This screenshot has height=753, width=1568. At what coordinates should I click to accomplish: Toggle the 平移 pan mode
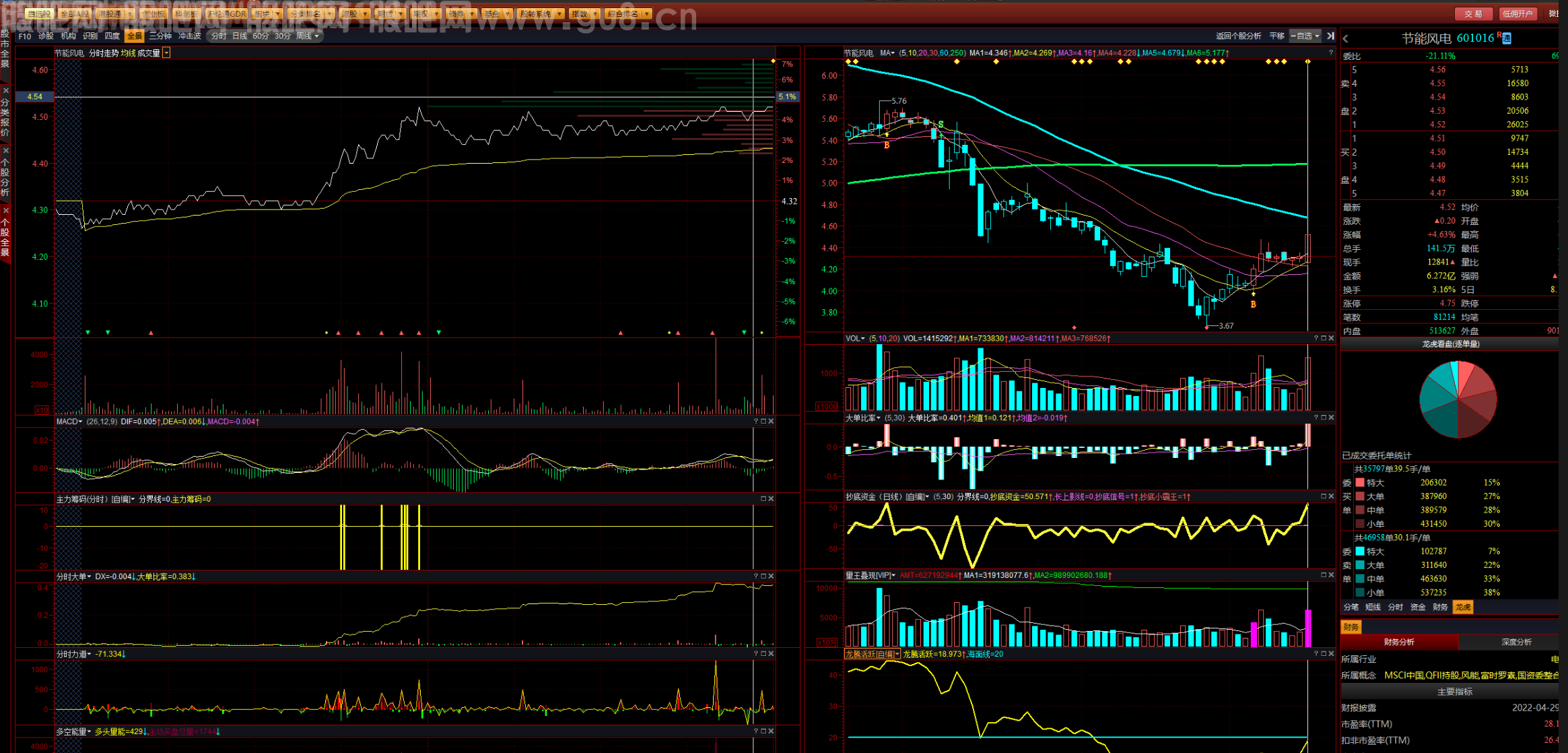pos(1276,36)
